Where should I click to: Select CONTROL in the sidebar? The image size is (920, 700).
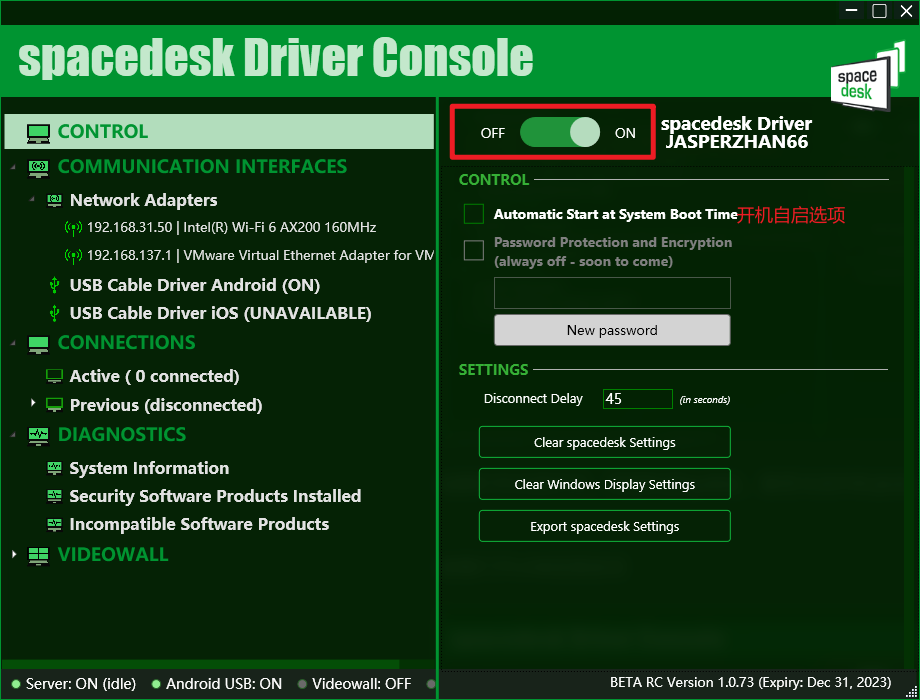219,131
